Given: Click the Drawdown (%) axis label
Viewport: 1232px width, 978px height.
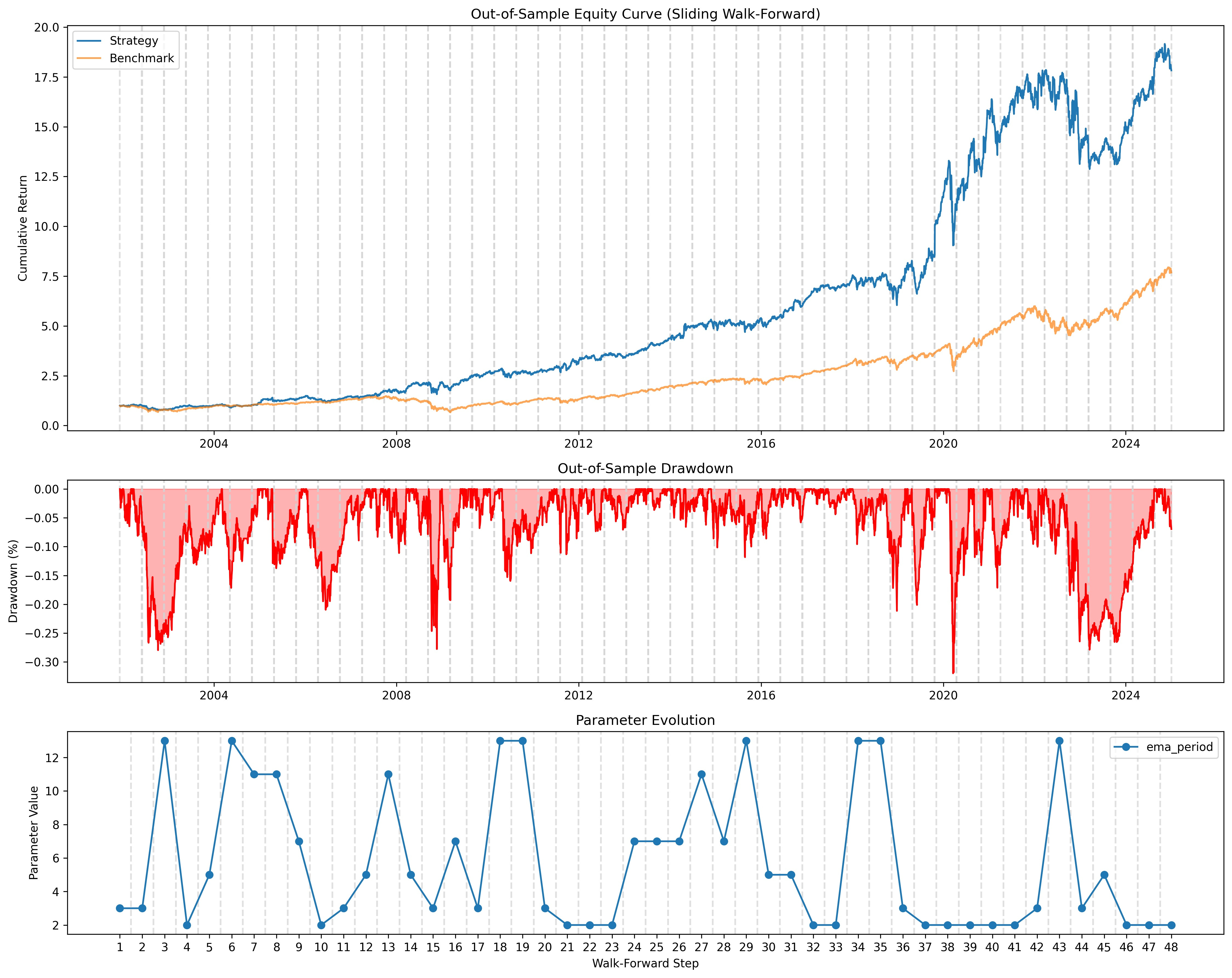Looking at the screenshot, I should pyautogui.click(x=14, y=581).
